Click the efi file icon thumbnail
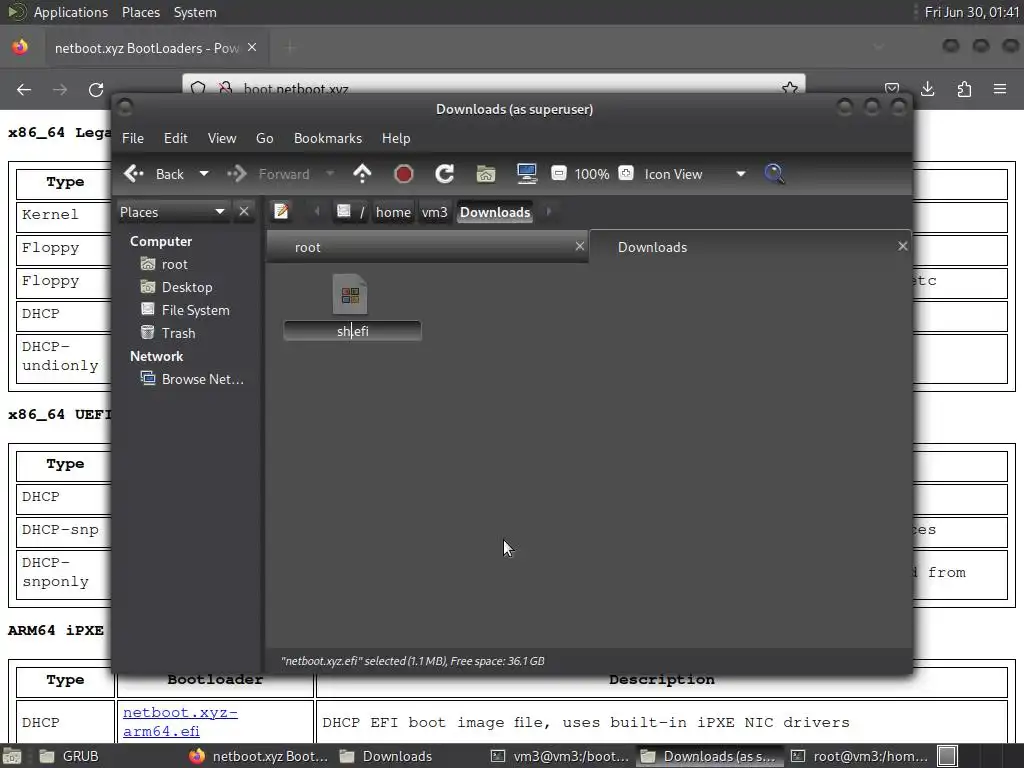Viewport: 1024px width, 768px height. 350,295
